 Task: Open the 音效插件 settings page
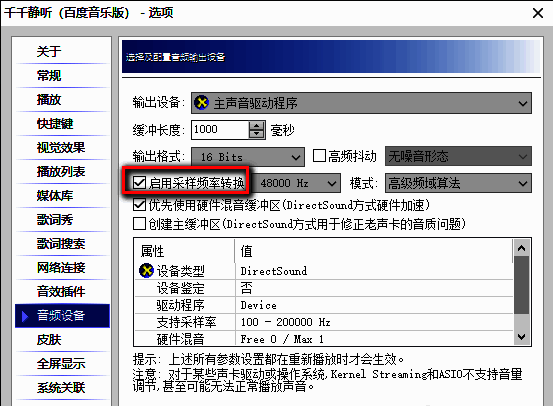point(61,291)
